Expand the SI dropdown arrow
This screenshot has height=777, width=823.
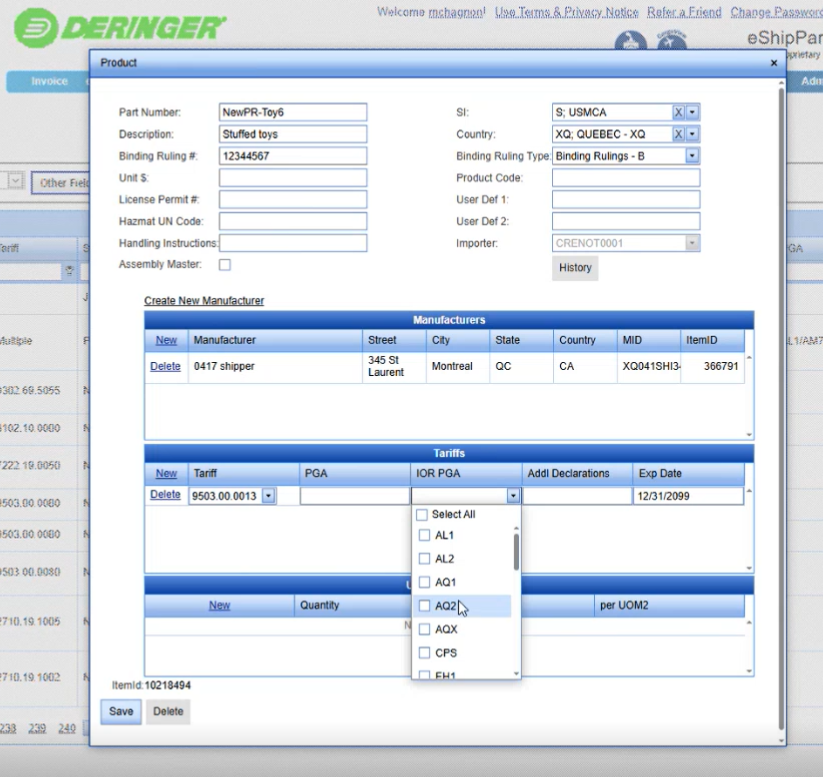pyautogui.click(x=693, y=112)
